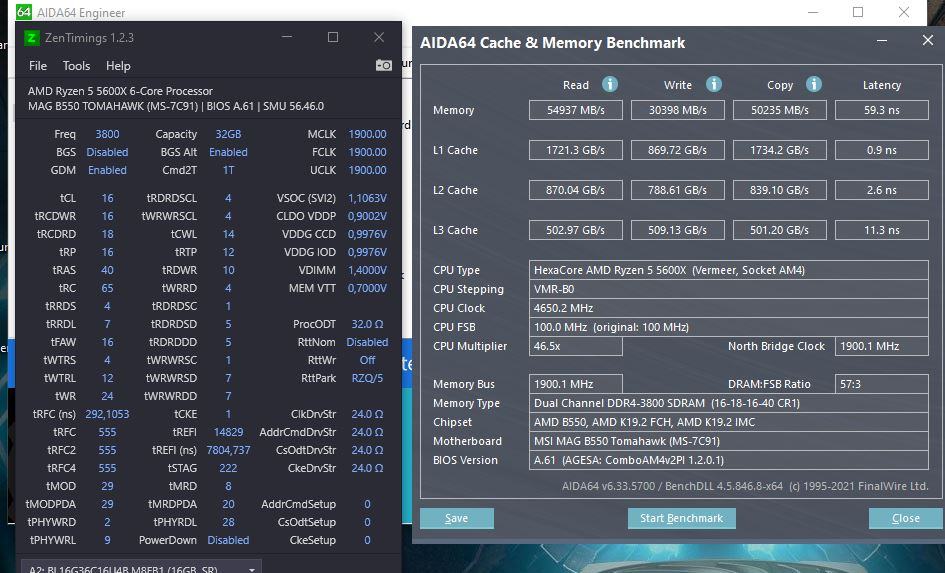Click CPU FSB field 100.0 MHz

click(x=729, y=327)
